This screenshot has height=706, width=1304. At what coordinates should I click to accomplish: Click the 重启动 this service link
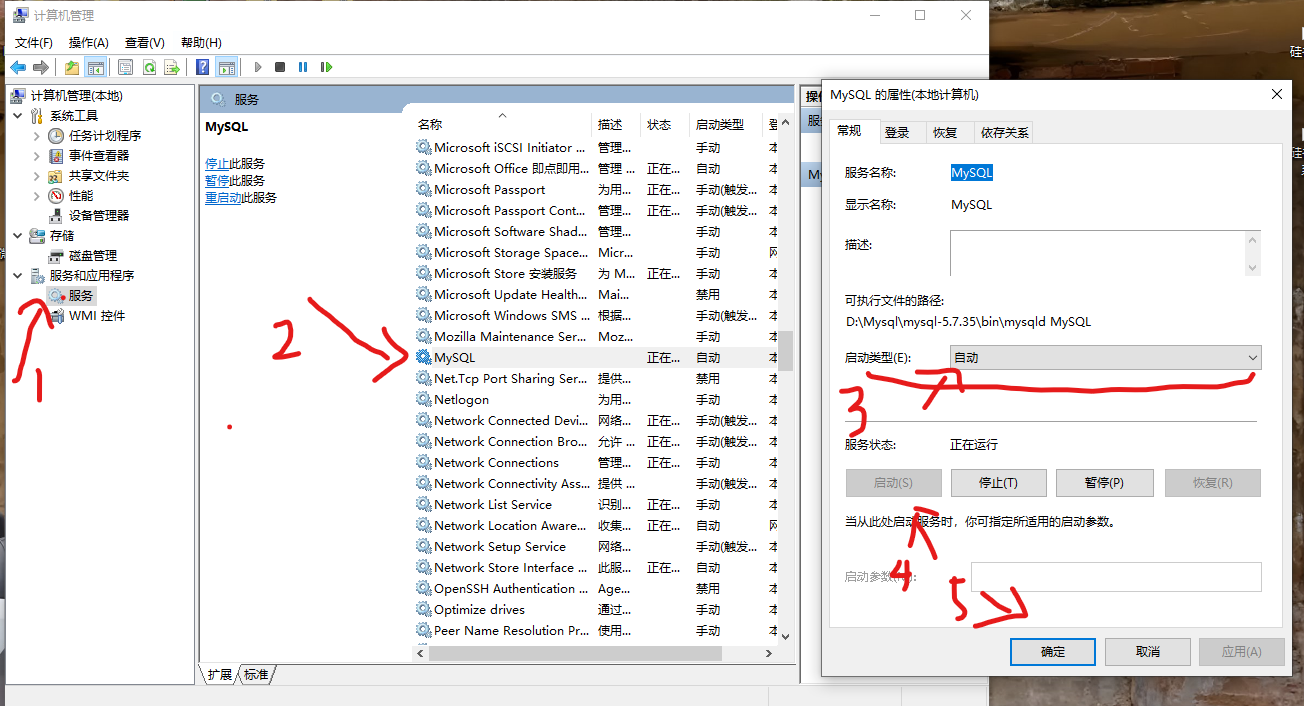pos(223,197)
